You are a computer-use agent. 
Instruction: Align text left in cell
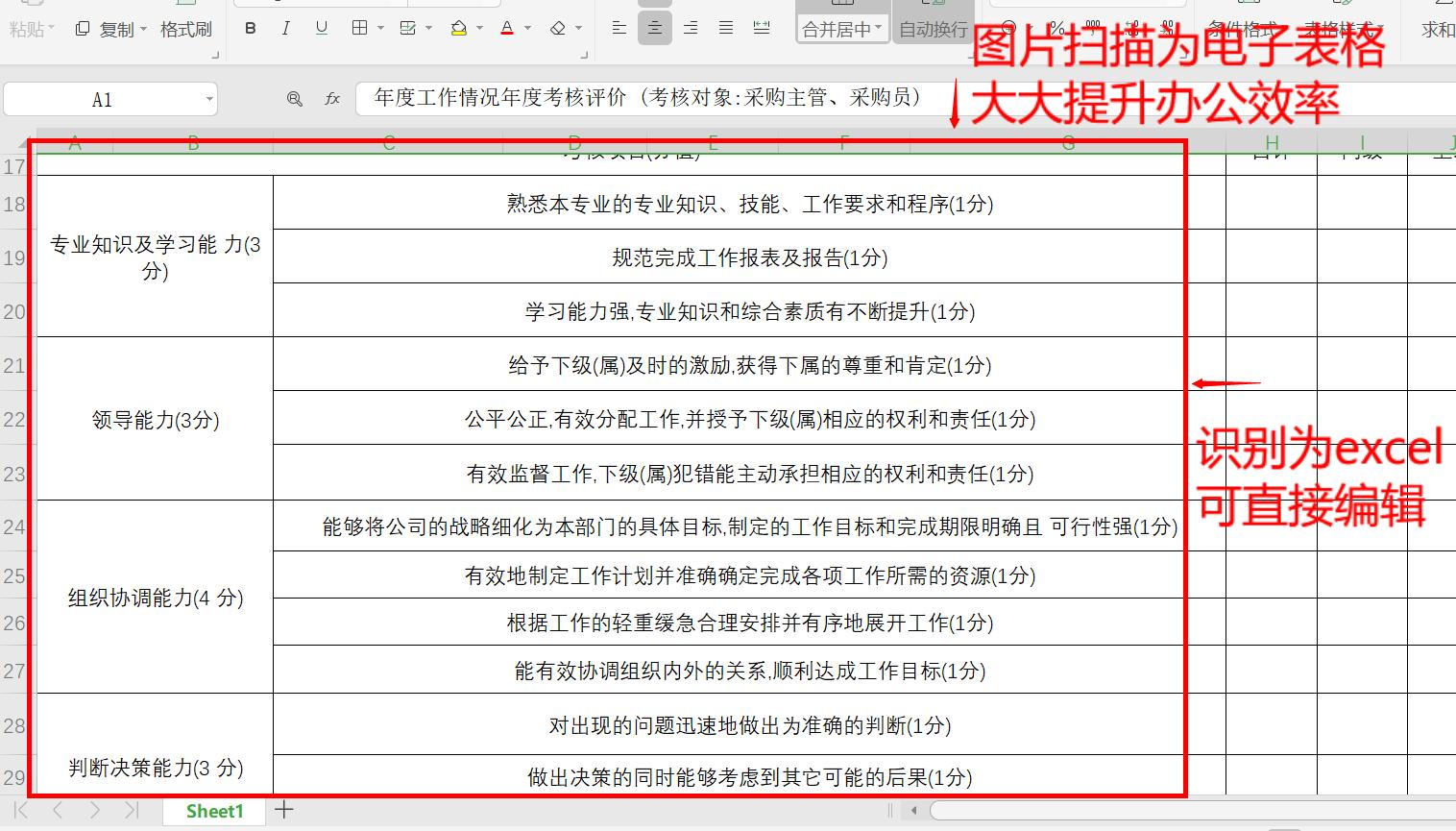[x=619, y=29]
